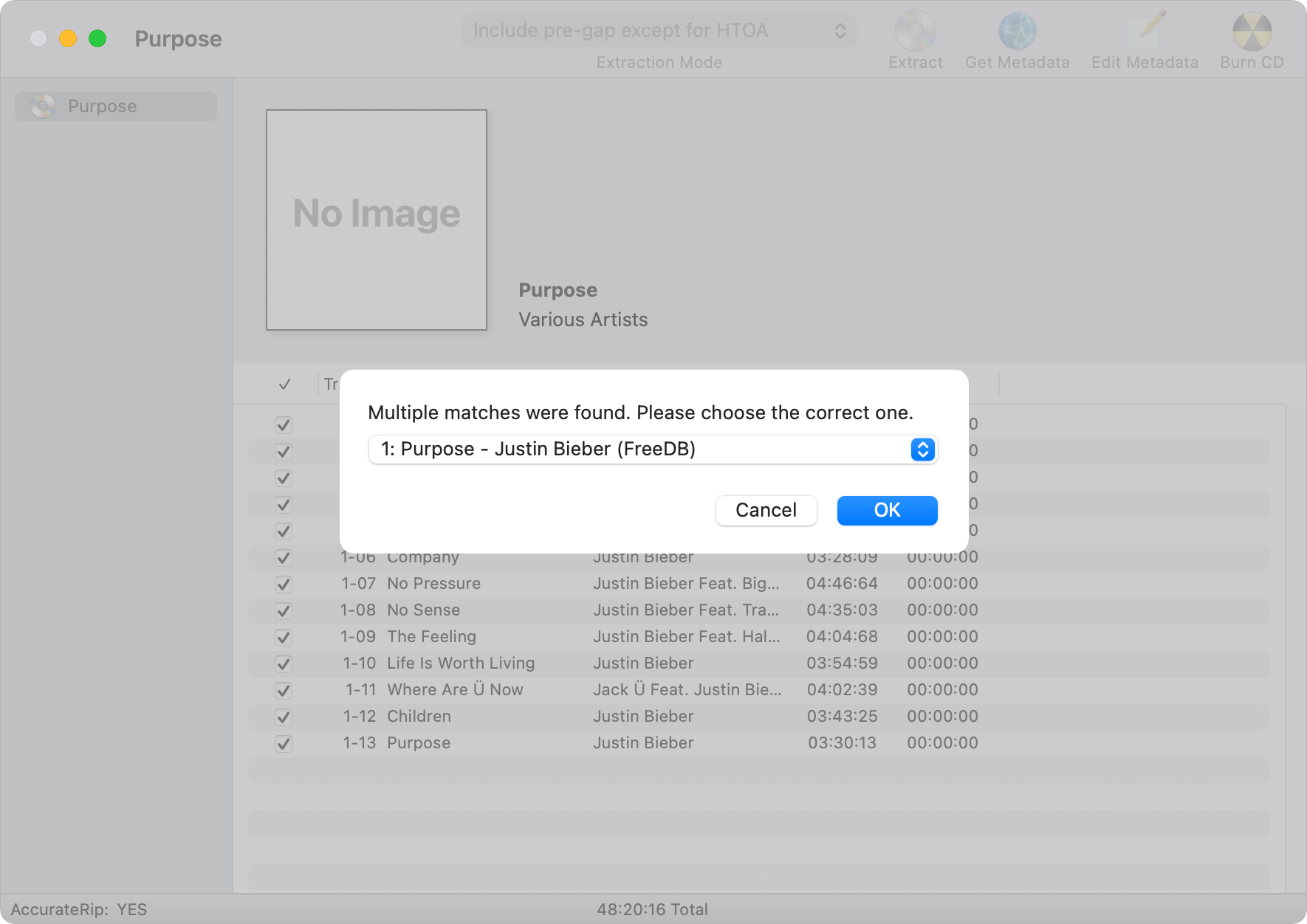The width and height of the screenshot is (1307, 924).
Task: Select track title No Sense
Action: [424, 610]
